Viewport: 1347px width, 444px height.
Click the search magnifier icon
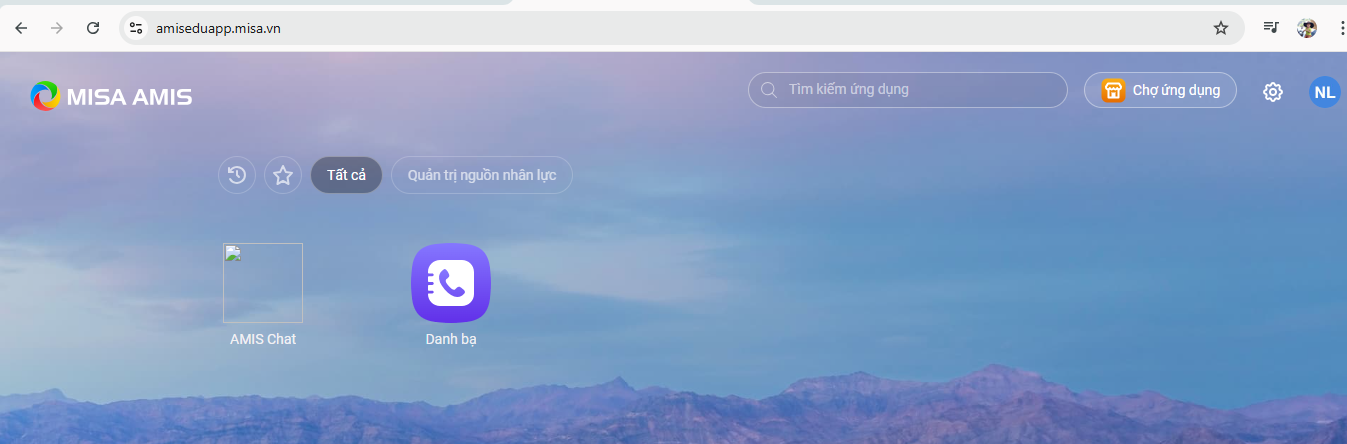click(x=769, y=90)
